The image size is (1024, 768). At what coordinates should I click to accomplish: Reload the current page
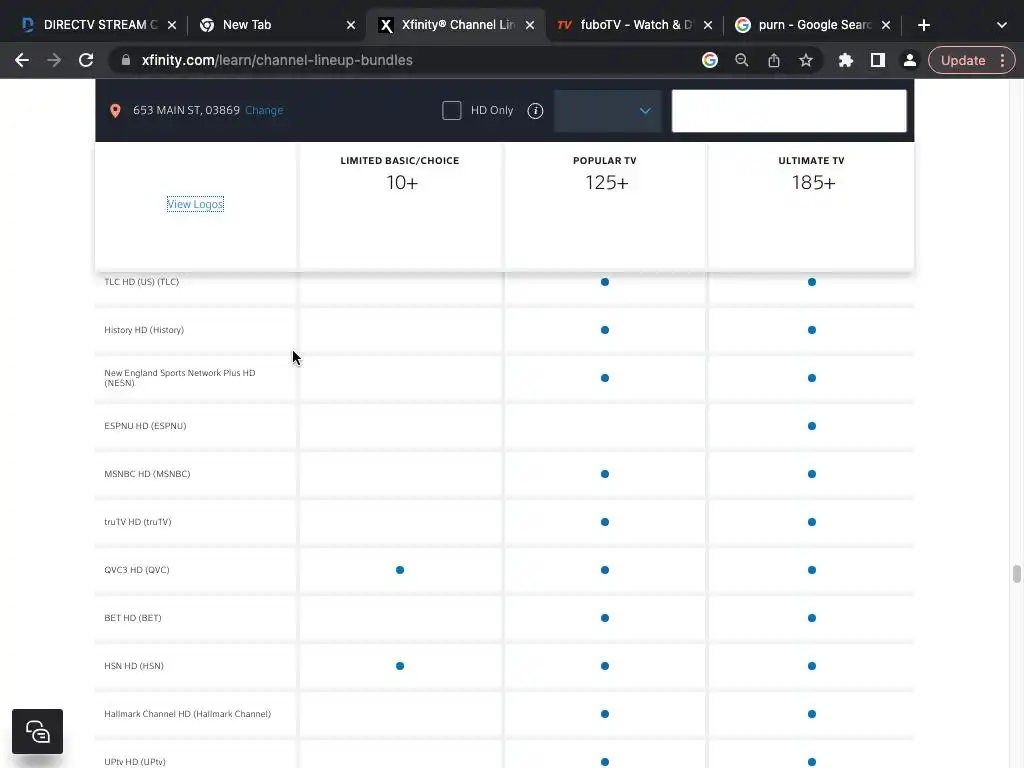[86, 60]
